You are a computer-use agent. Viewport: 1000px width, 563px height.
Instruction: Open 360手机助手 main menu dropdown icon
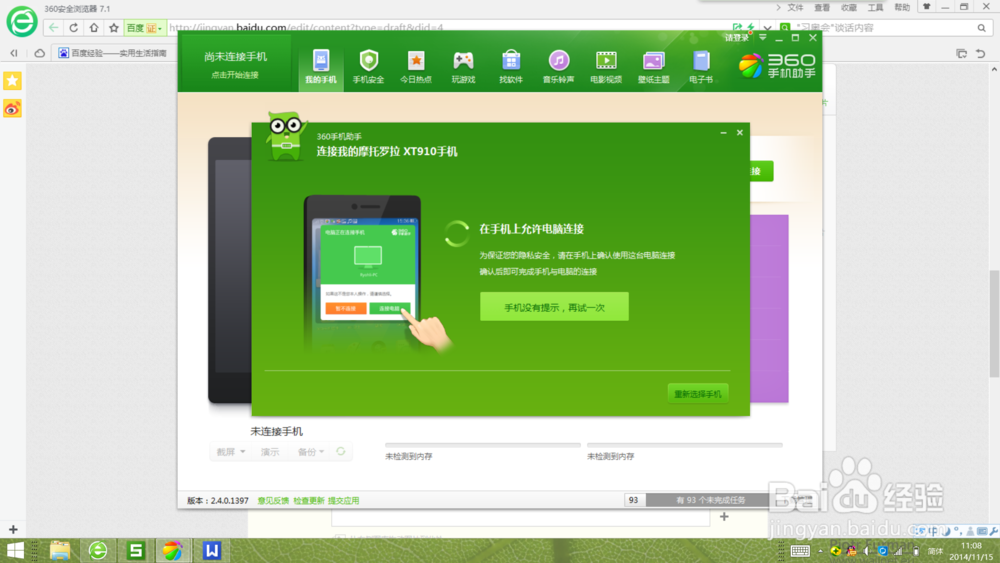click(763, 38)
